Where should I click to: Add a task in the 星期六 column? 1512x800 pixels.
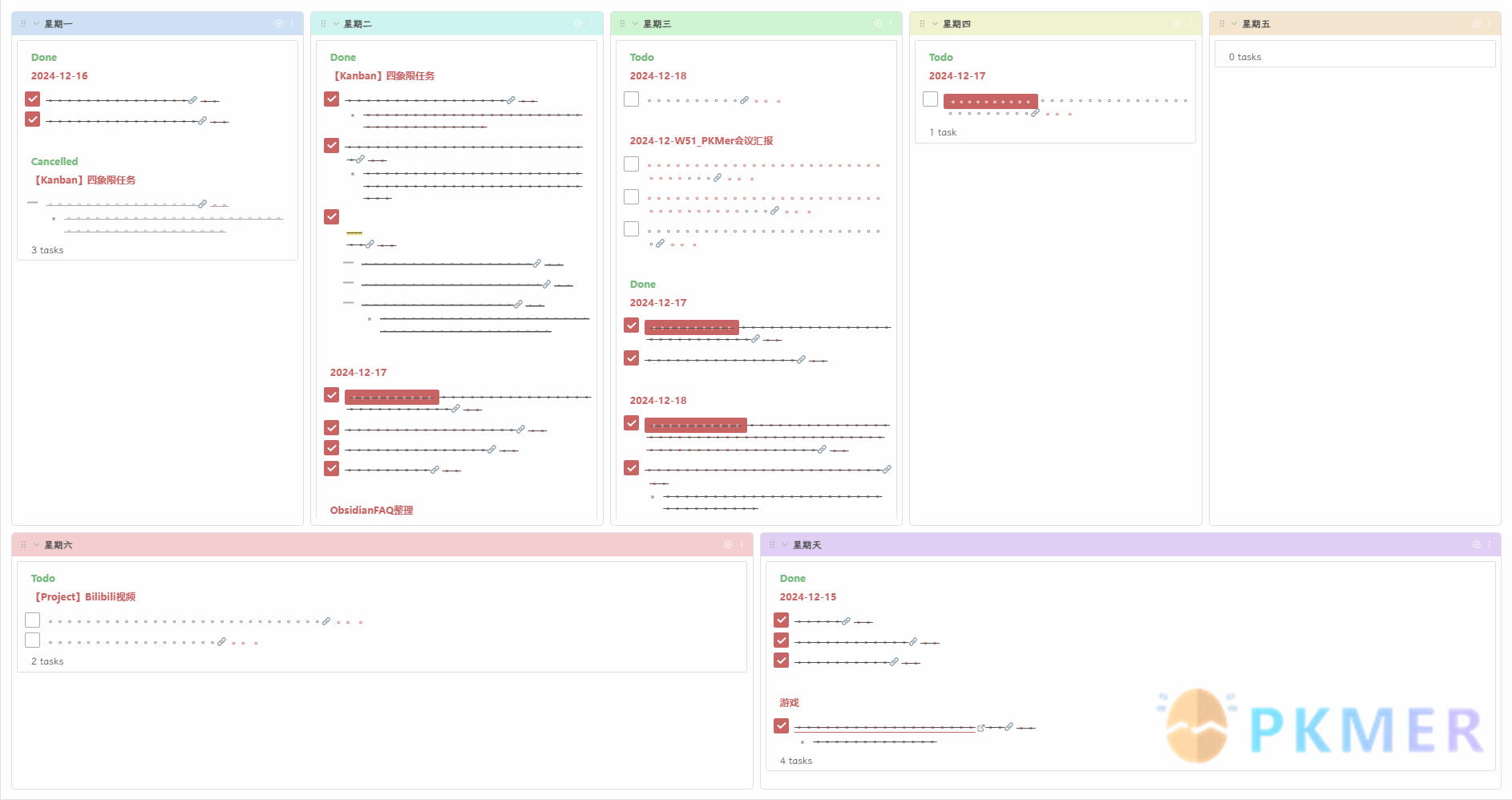(x=728, y=545)
